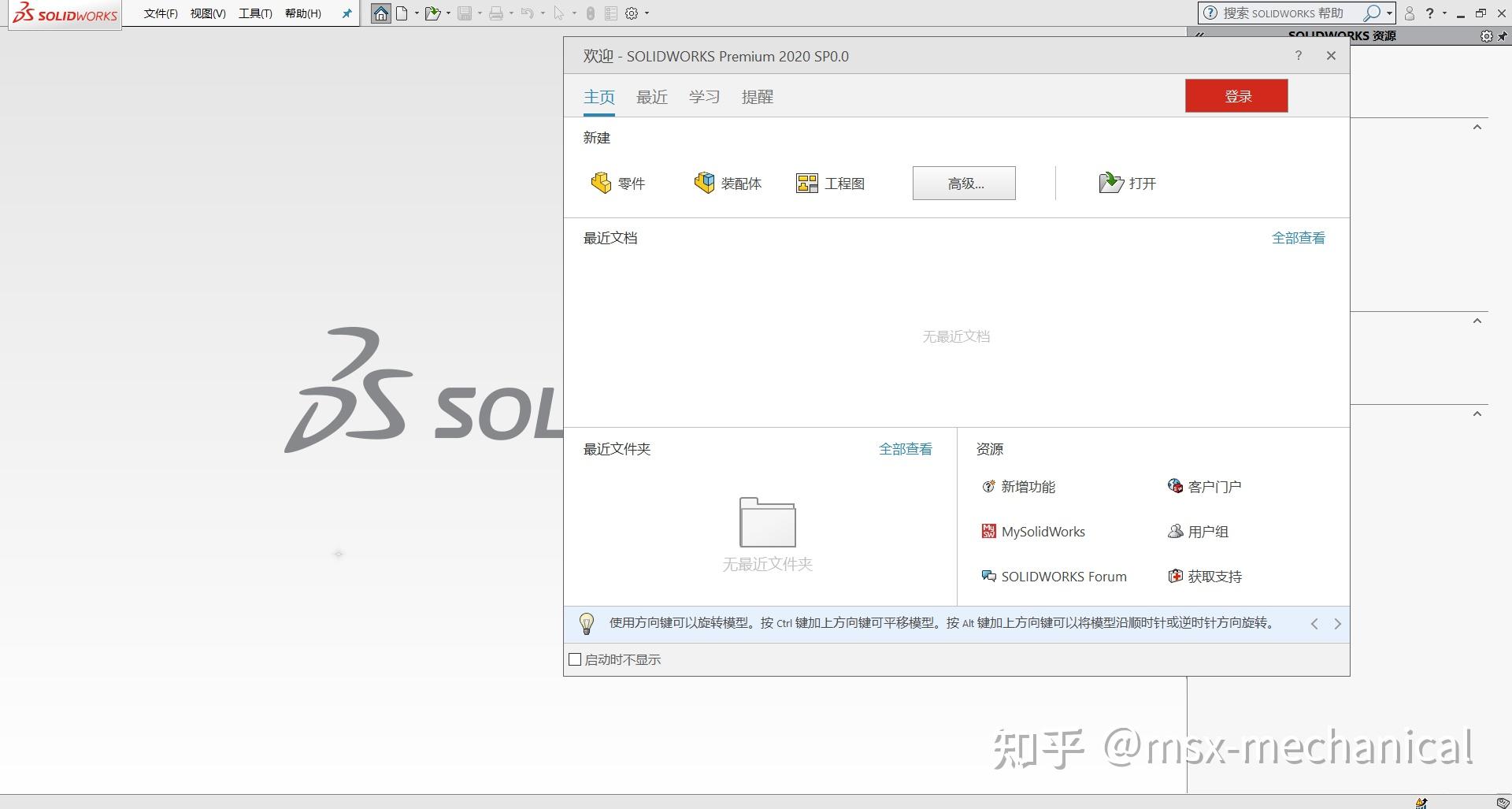
Task: Click the 打开 open file icon
Action: 1111,183
